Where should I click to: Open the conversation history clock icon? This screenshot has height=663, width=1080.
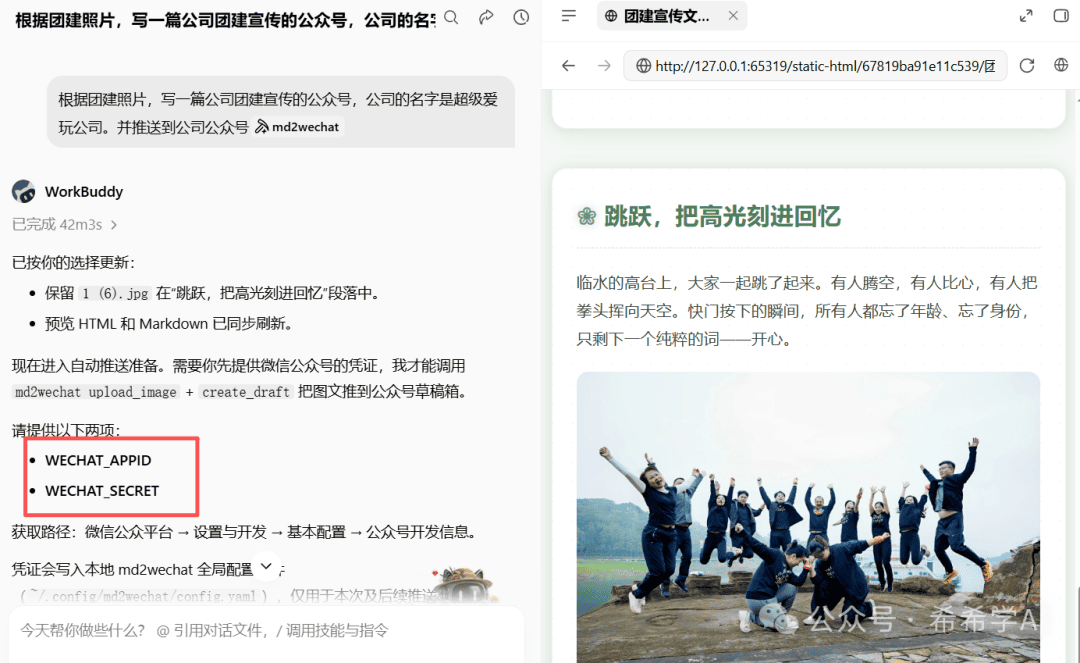click(521, 17)
